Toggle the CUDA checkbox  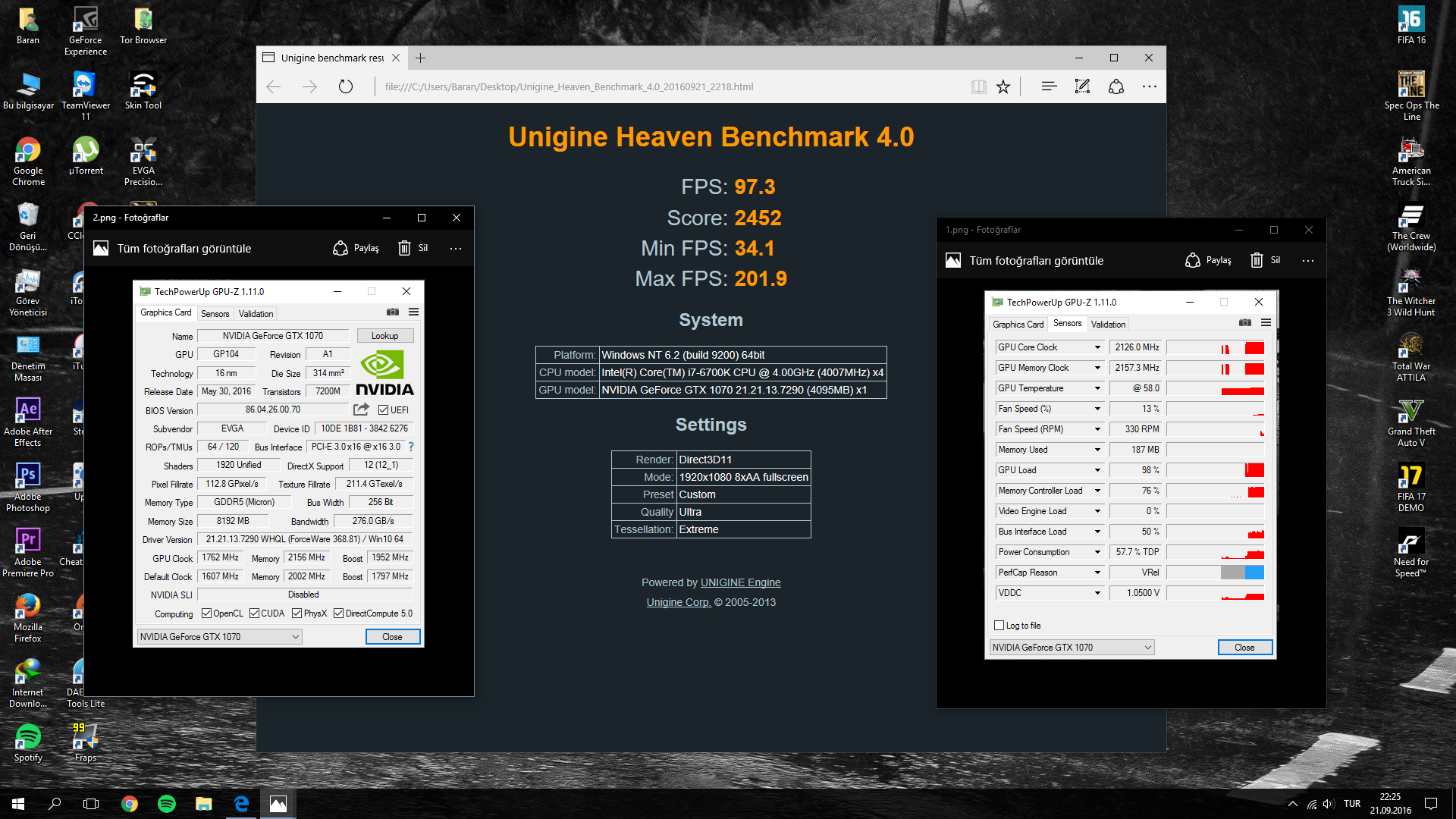[255, 613]
